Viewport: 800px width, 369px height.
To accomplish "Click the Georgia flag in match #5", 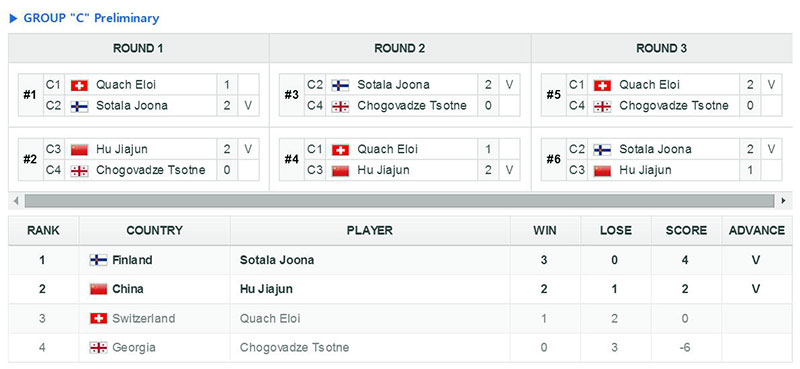I will [602, 107].
